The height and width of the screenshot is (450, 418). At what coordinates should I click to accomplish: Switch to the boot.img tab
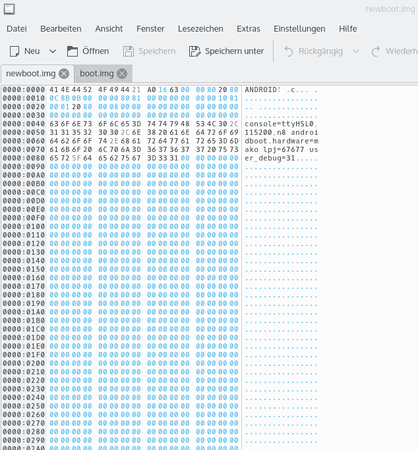97,73
